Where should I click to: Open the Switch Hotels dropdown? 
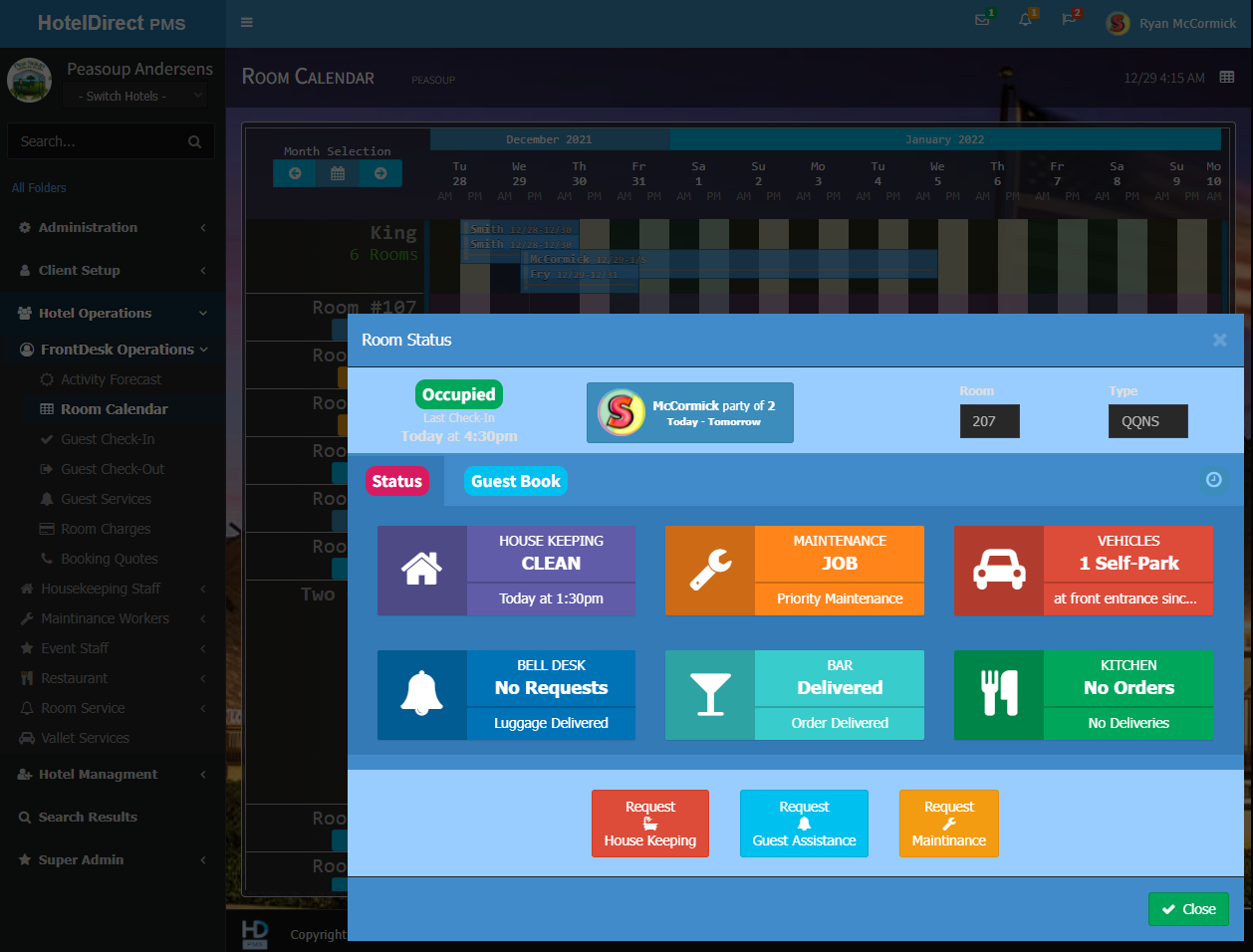(134, 96)
